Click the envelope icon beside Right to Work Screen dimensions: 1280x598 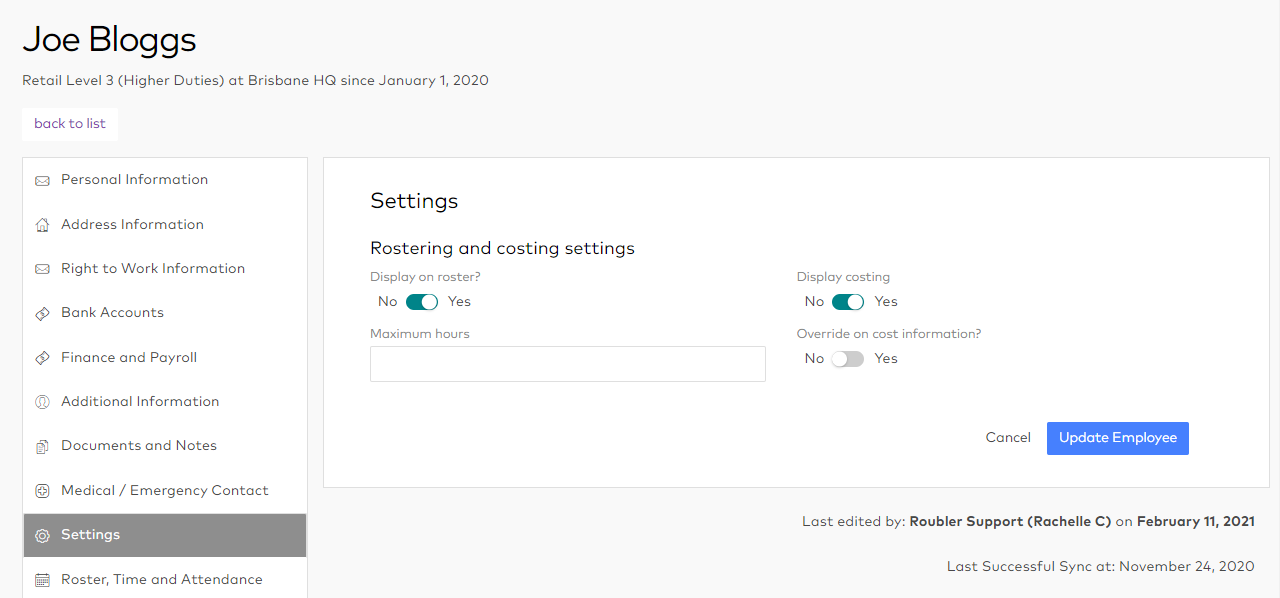[42, 269]
